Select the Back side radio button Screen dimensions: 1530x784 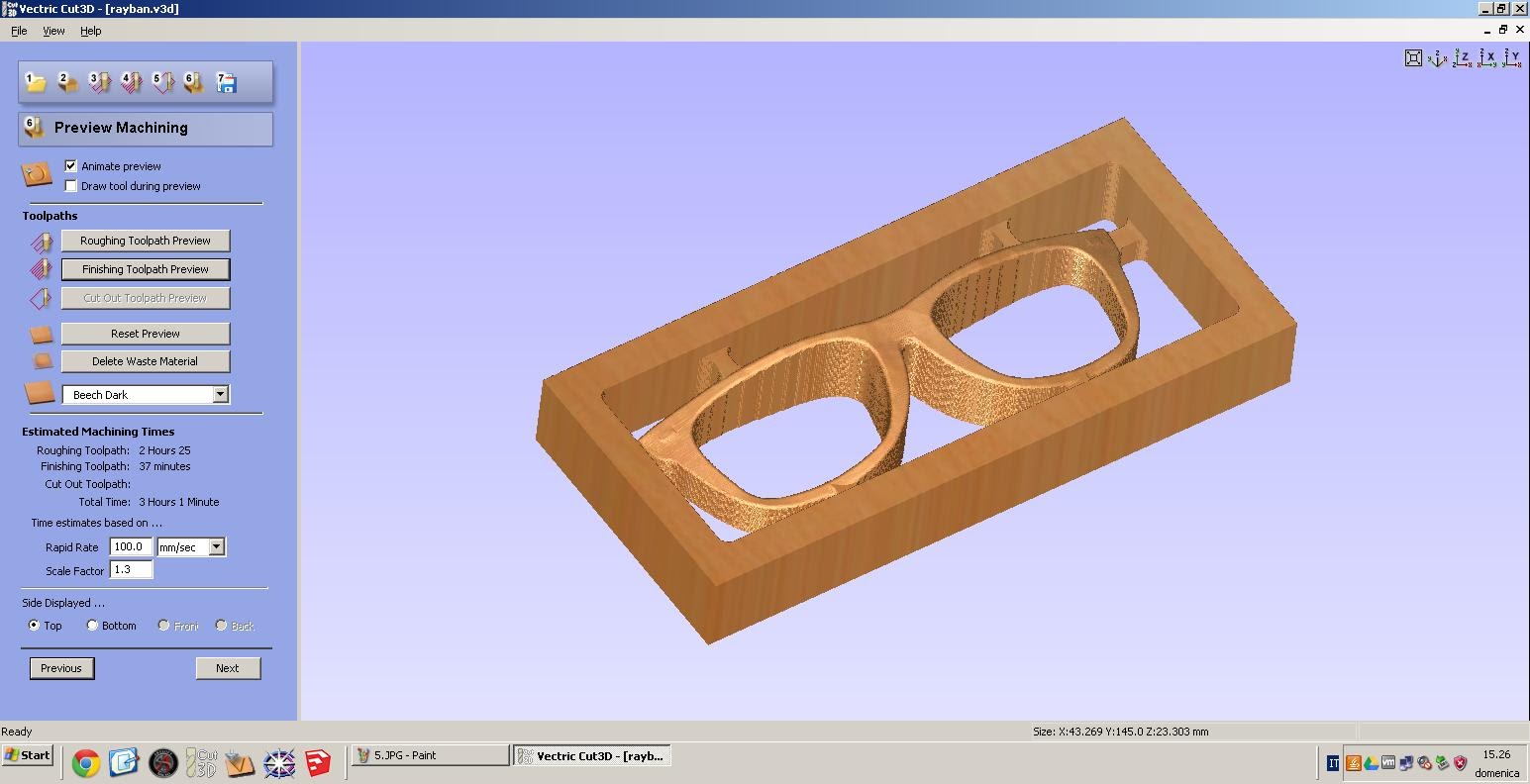click(x=221, y=626)
